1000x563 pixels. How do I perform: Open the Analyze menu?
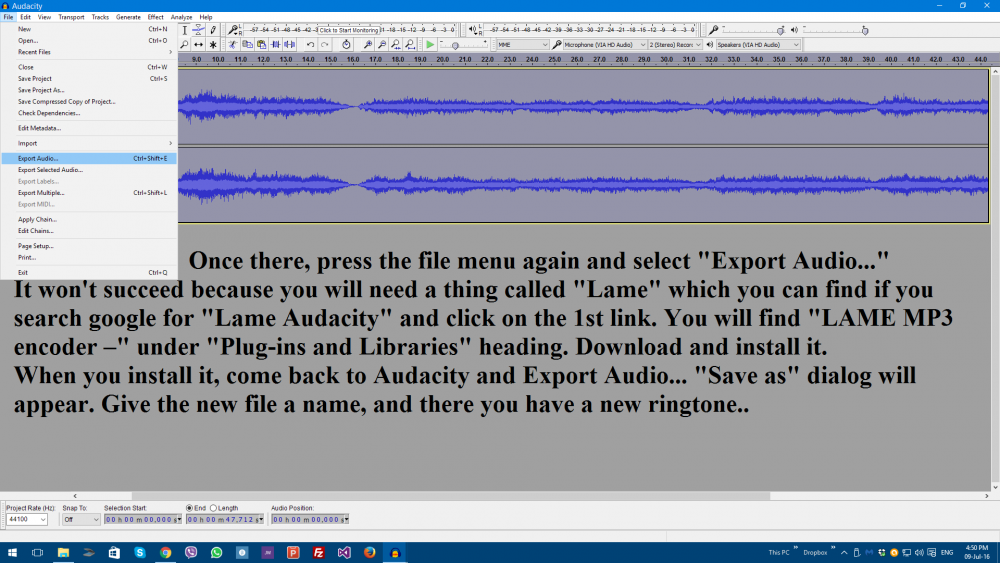tap(181, 17)
